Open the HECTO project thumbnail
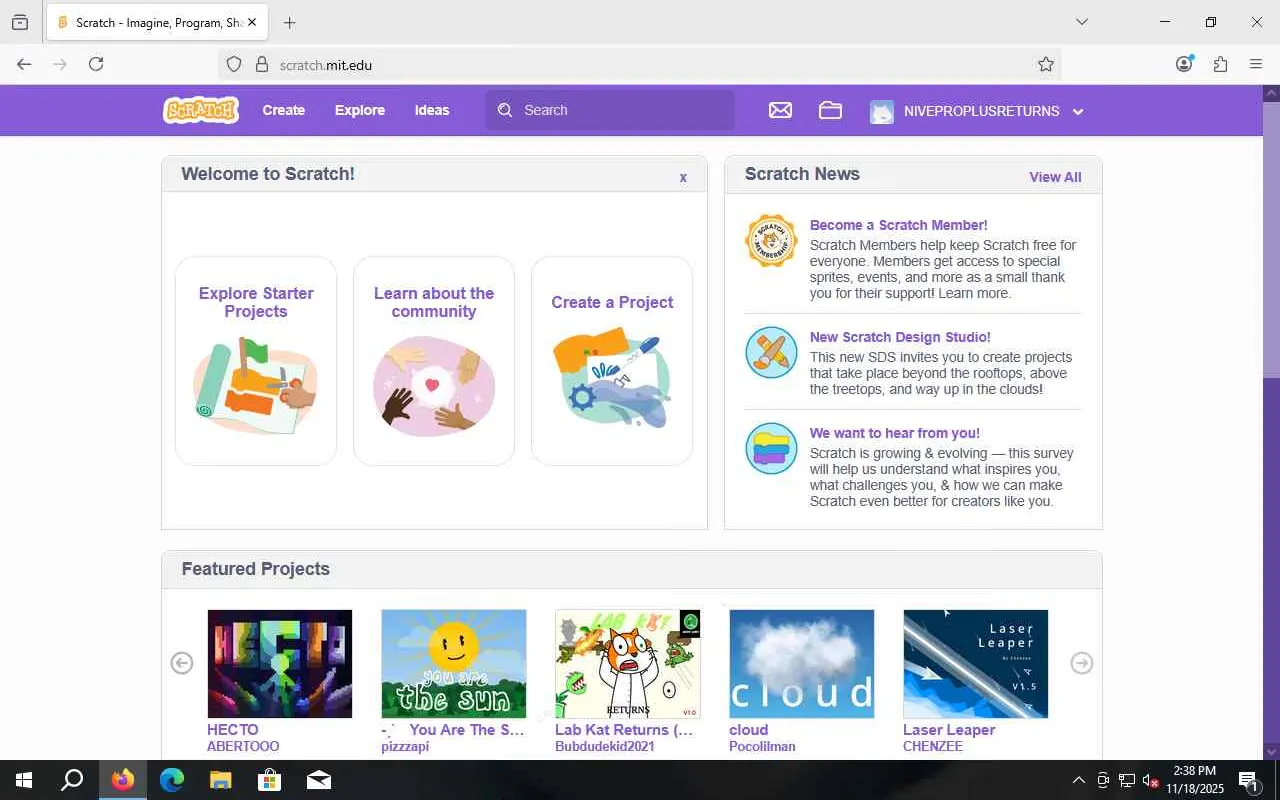Image resolution: width=1280 pixels, height=800 pixels. 280,664
